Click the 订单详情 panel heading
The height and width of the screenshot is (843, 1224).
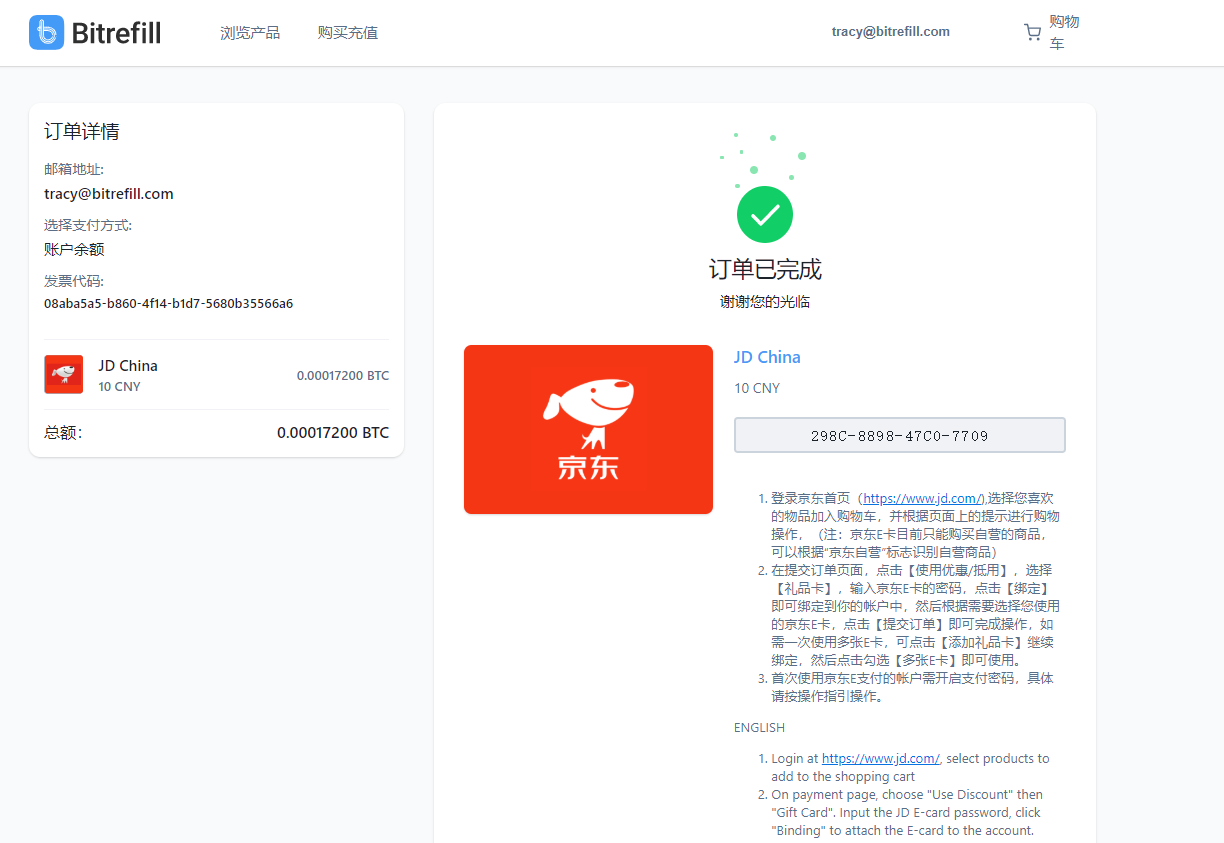[x=81, y=130]
